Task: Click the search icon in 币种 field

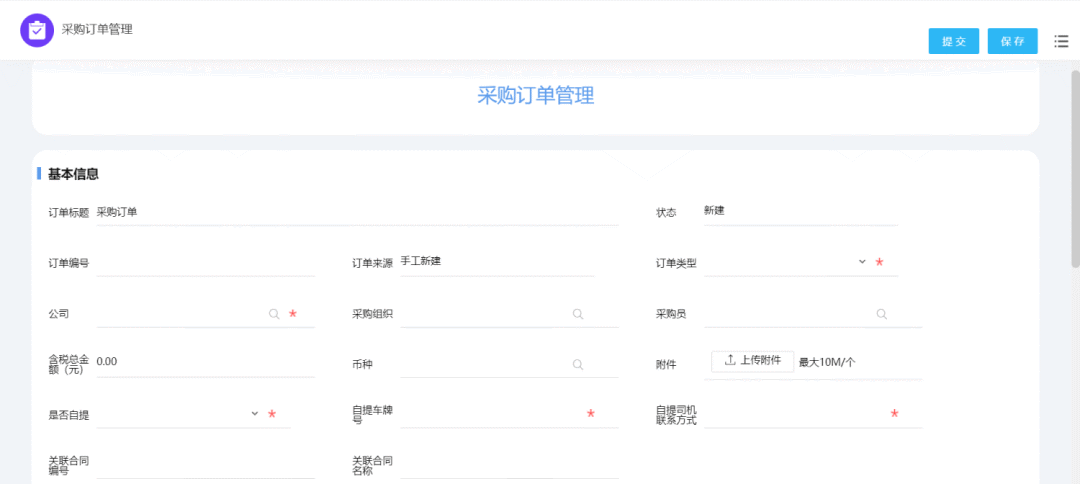Action: point(578,364)
